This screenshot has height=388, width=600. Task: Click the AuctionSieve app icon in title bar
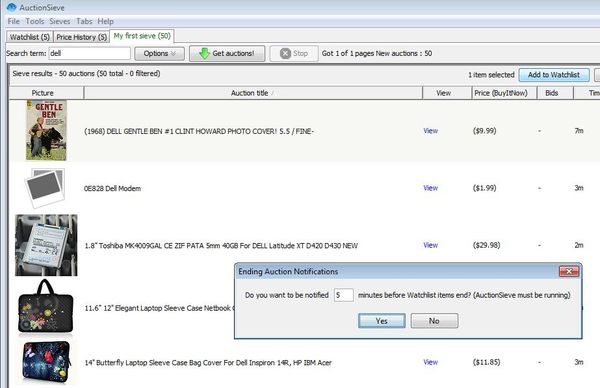point(11,7)
